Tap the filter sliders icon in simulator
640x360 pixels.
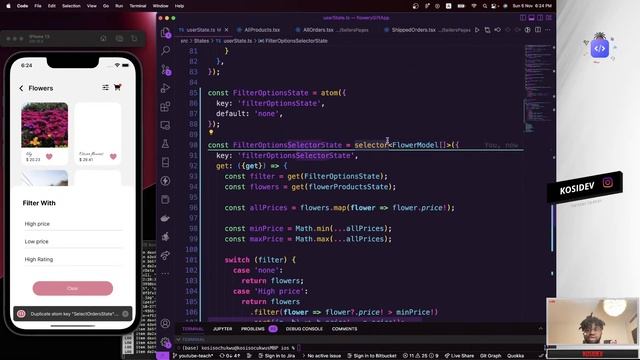click(x=105, y=87)
